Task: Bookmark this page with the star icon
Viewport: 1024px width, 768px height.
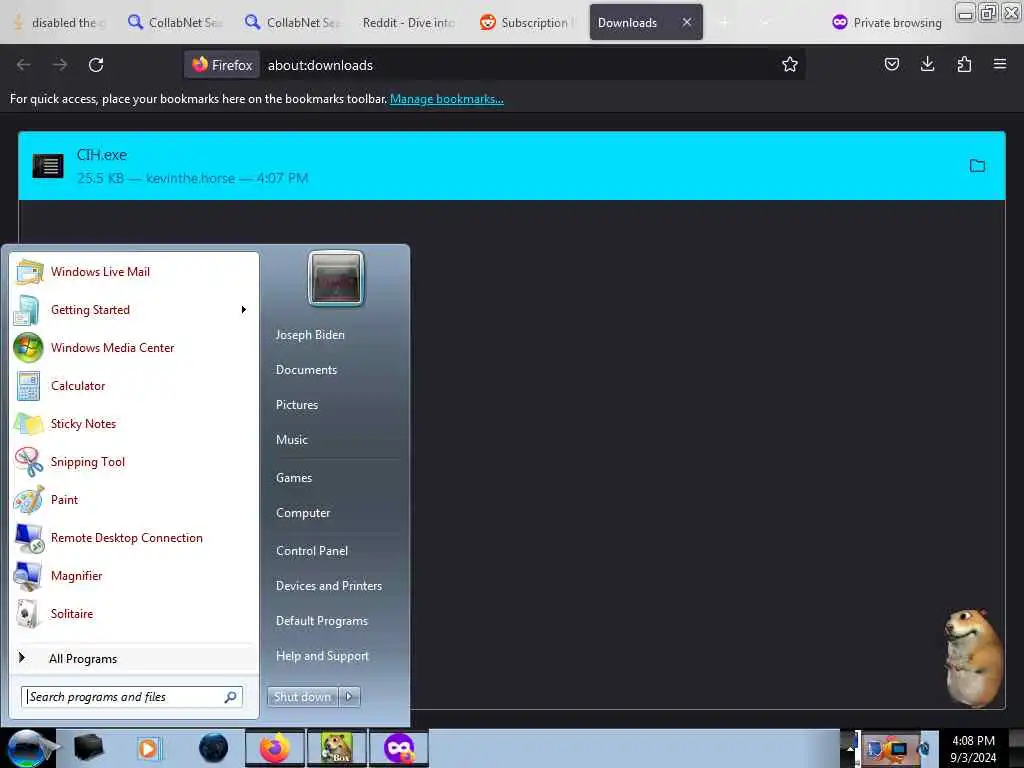Action: point(790,65)
